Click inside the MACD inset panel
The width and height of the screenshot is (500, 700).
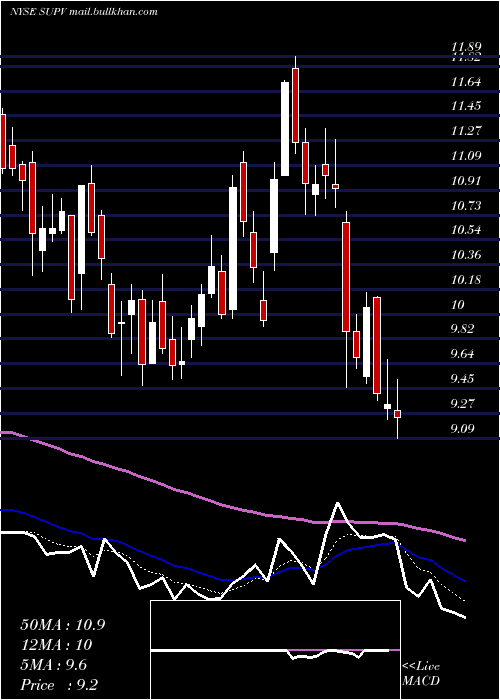point(275,650)
